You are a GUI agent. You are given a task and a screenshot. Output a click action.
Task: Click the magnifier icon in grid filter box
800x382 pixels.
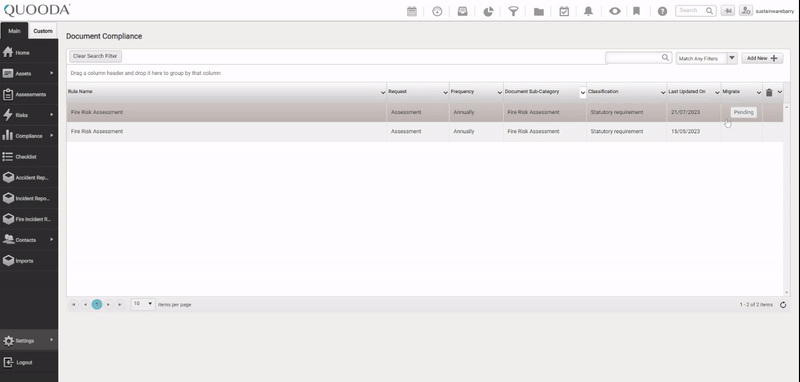(665, 58)
